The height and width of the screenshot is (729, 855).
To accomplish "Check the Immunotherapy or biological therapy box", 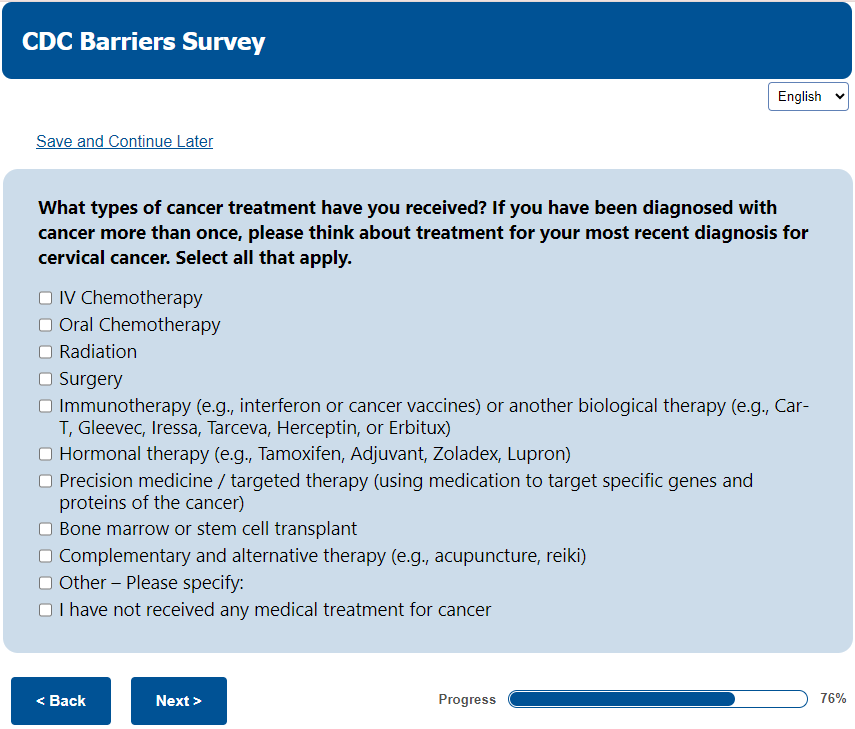I will (x=45, y=406).
